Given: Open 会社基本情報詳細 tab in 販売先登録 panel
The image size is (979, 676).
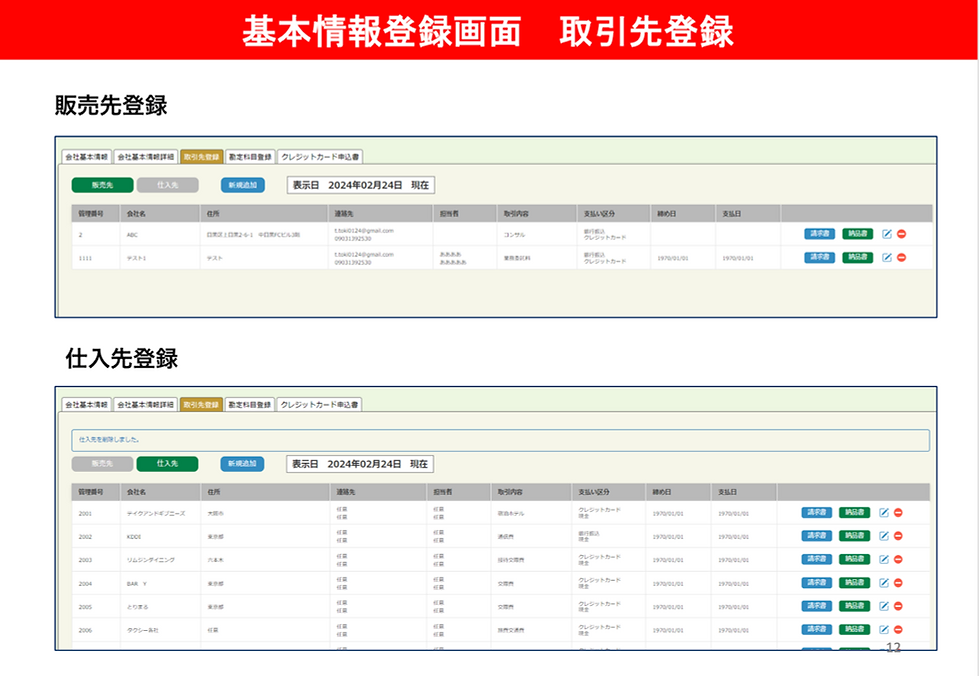Looking at the screenshot, I should [146, 157].
